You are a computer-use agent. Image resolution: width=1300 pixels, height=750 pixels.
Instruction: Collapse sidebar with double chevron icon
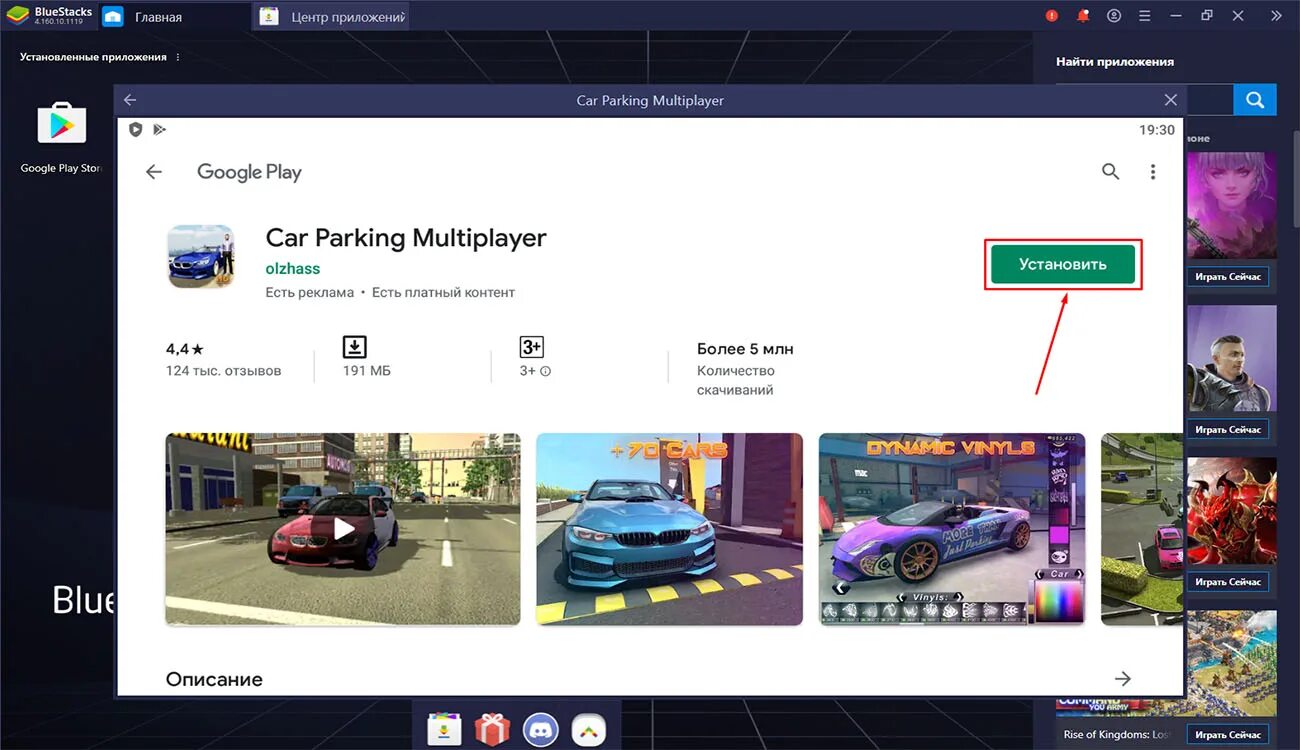coord(1276,16)
